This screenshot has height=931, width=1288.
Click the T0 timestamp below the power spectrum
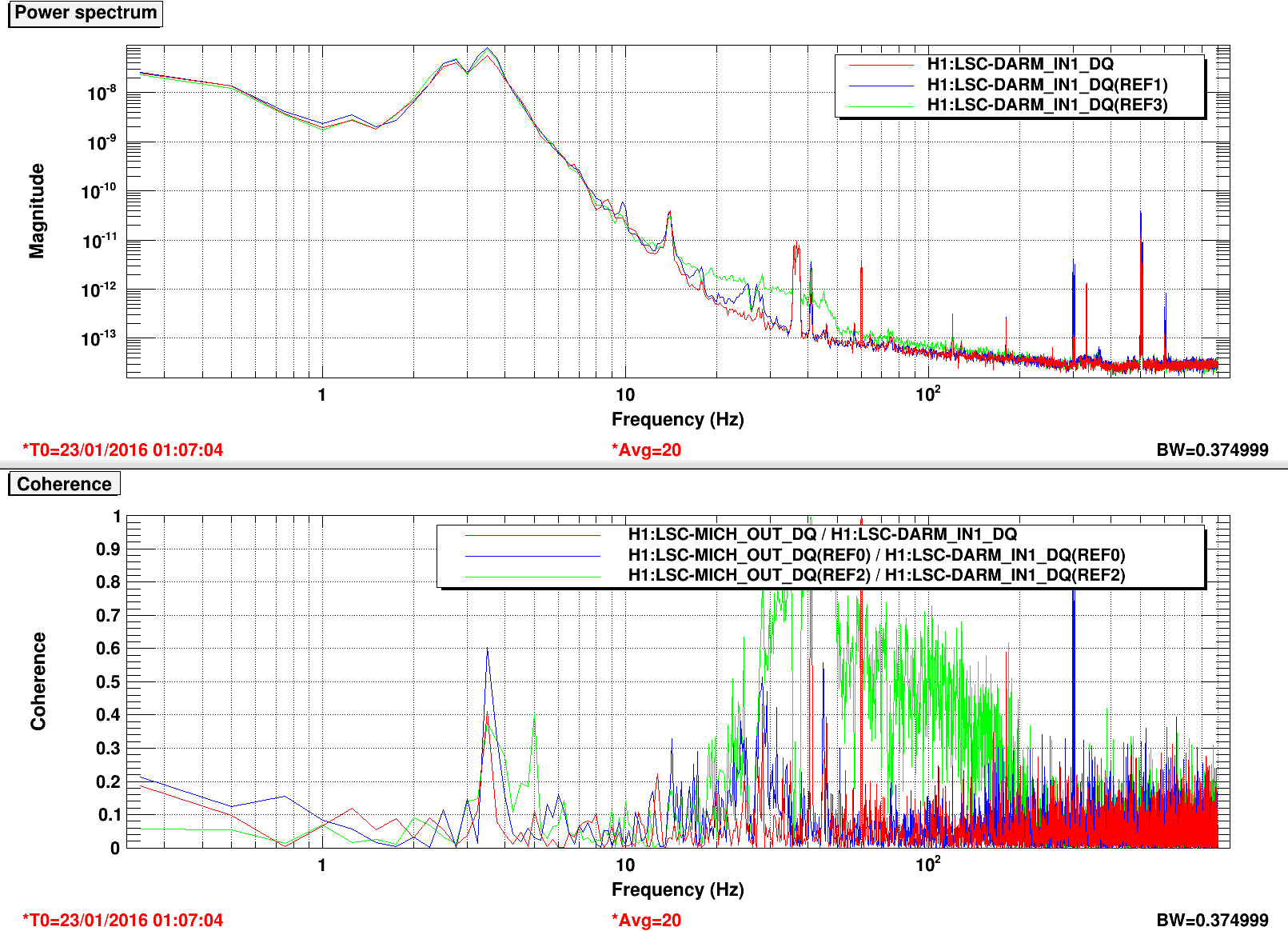123,450
